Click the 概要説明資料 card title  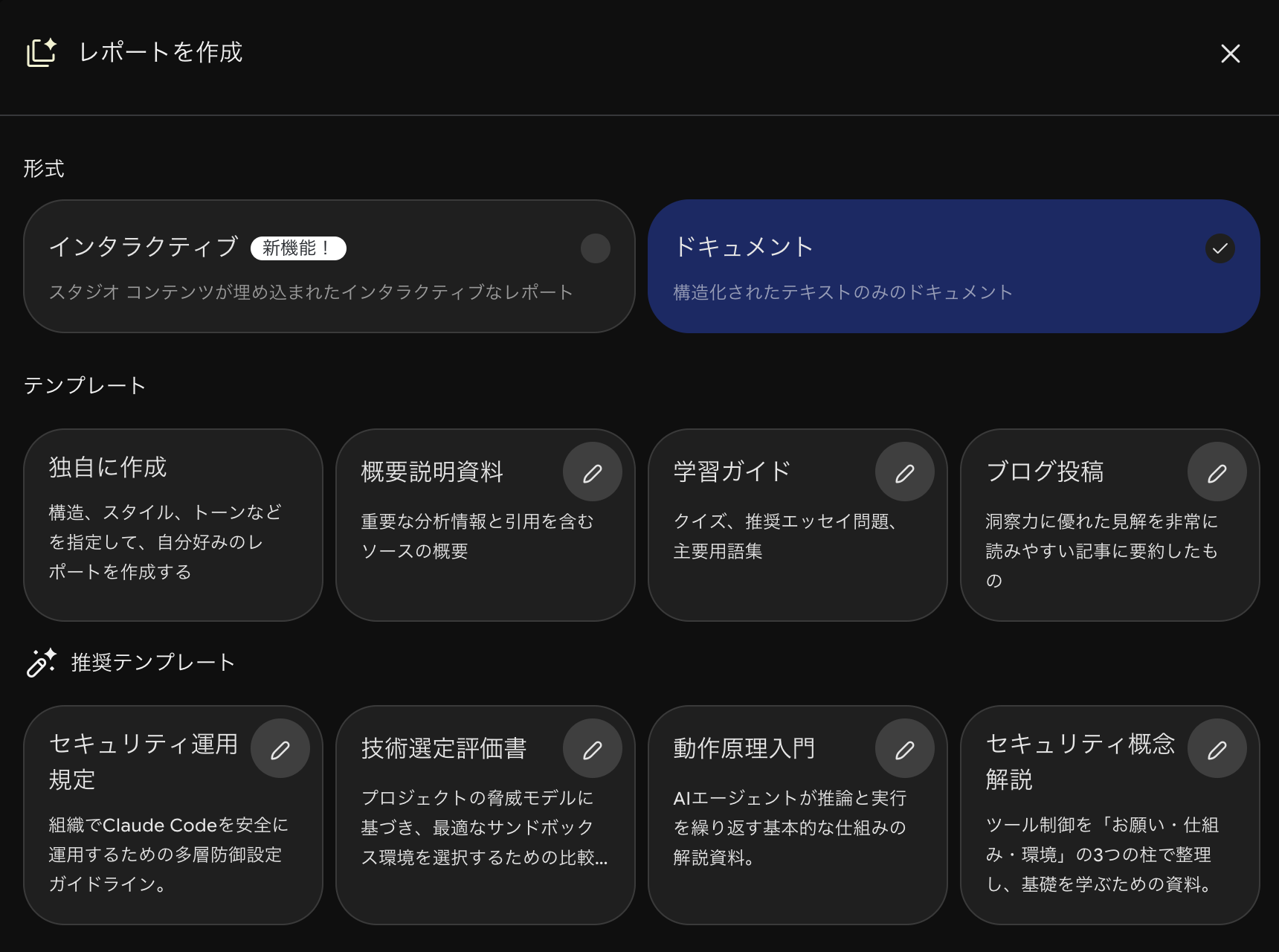pyautogui.click(x=432, y=472)
